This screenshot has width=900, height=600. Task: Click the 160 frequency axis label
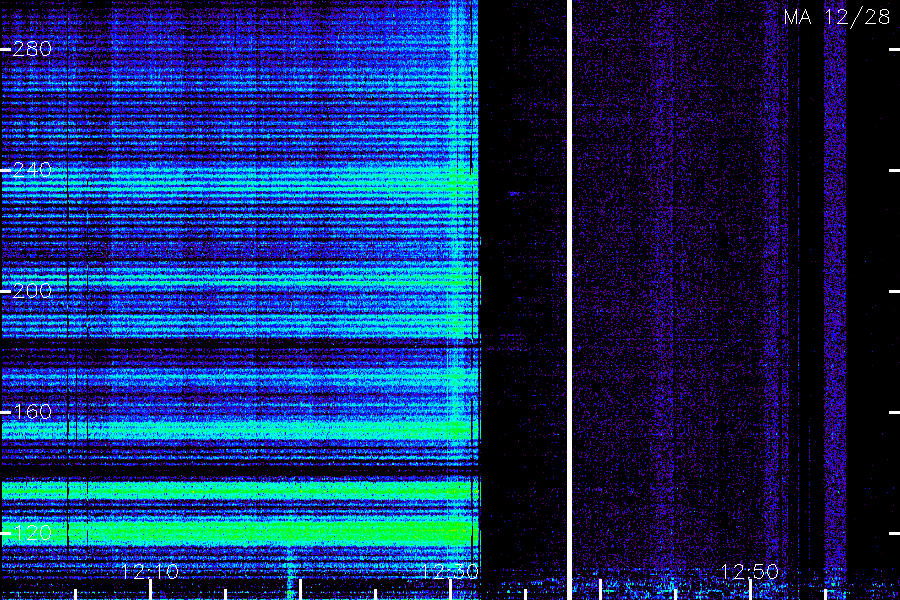pos(32,412)
